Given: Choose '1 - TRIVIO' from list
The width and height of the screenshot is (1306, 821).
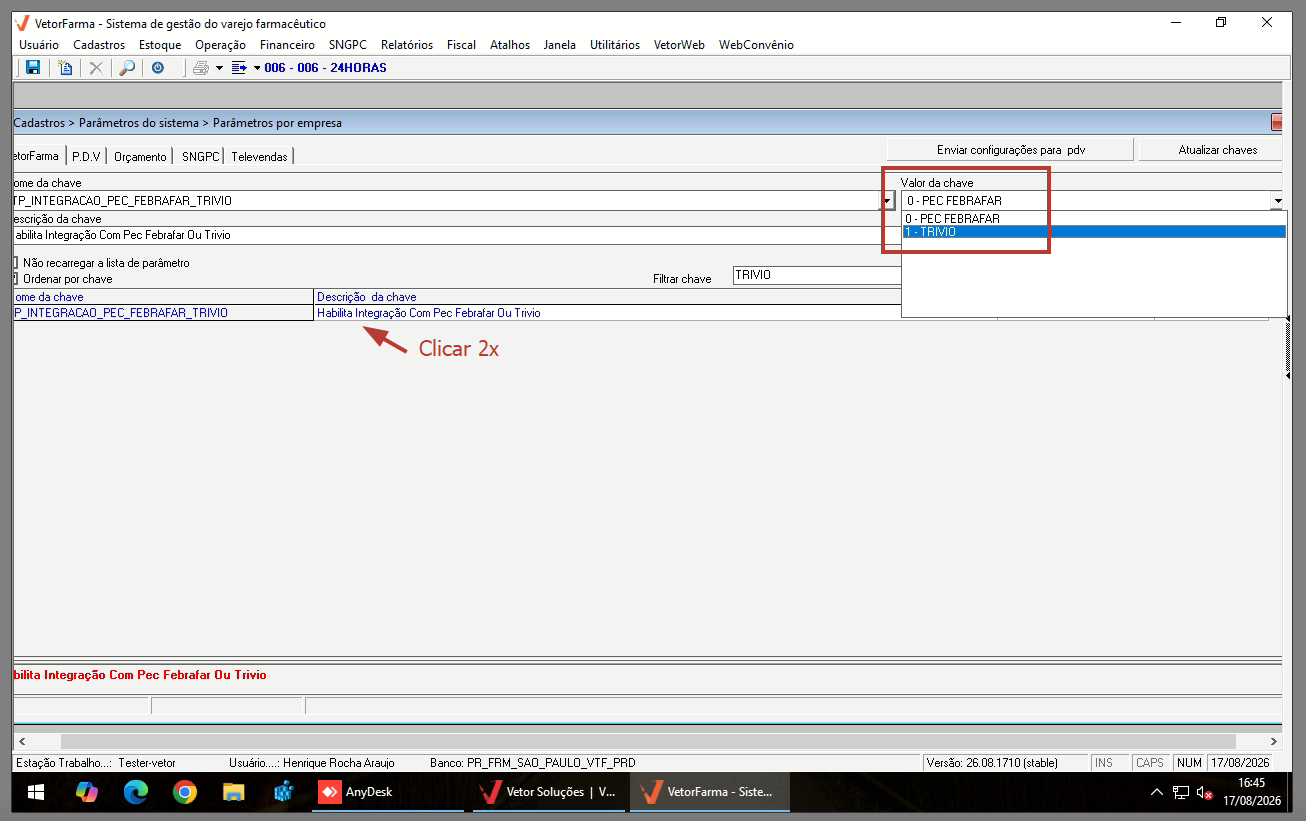Looking at the screenshot, I should point(1093,232).
